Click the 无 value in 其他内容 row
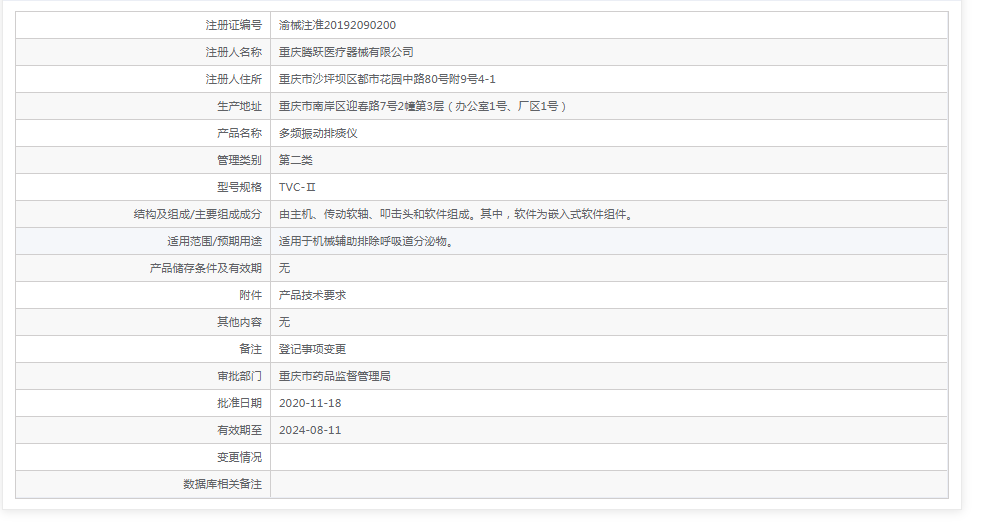The image size is (997, 526). pos(285,322)
